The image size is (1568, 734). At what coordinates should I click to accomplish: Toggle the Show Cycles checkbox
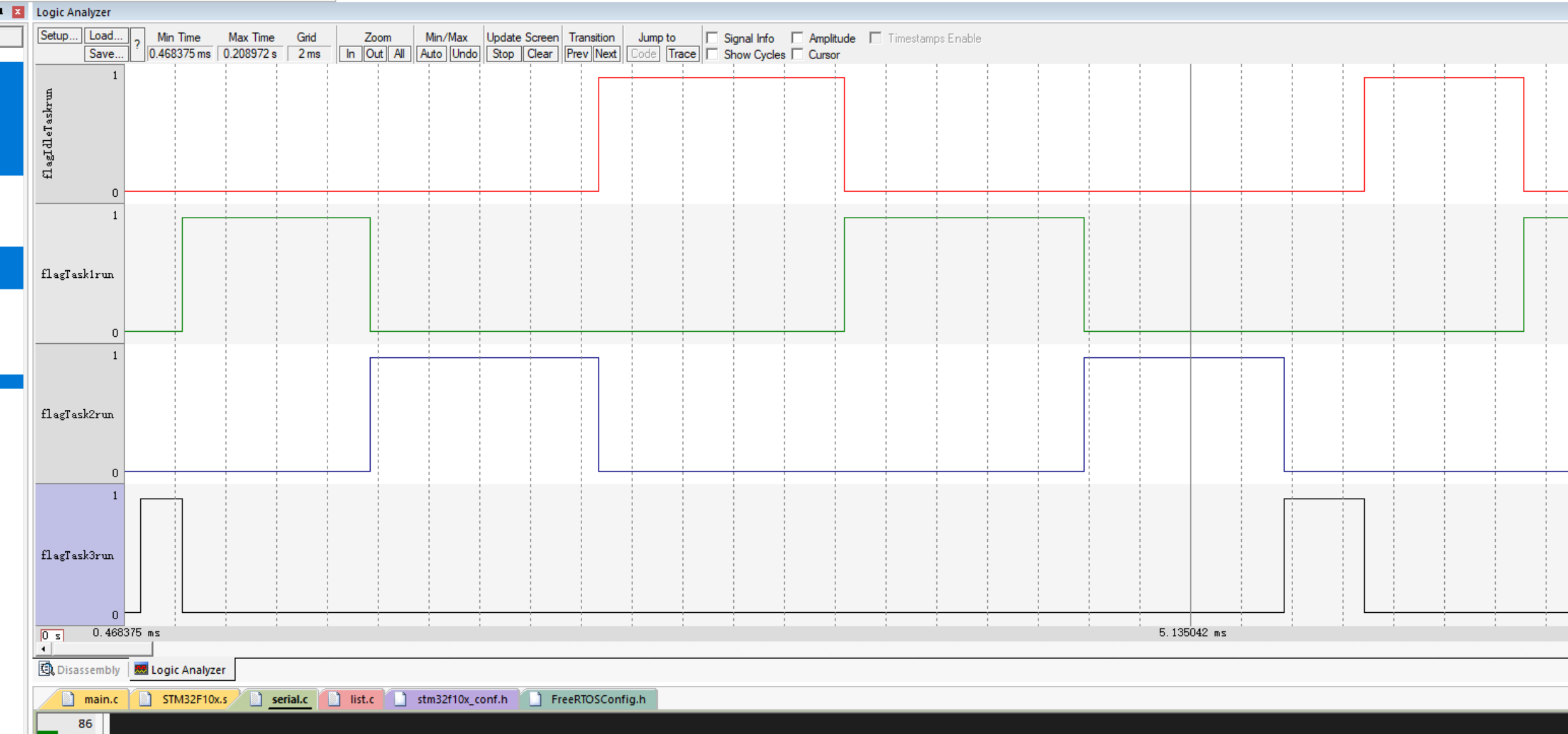[712, 55]
